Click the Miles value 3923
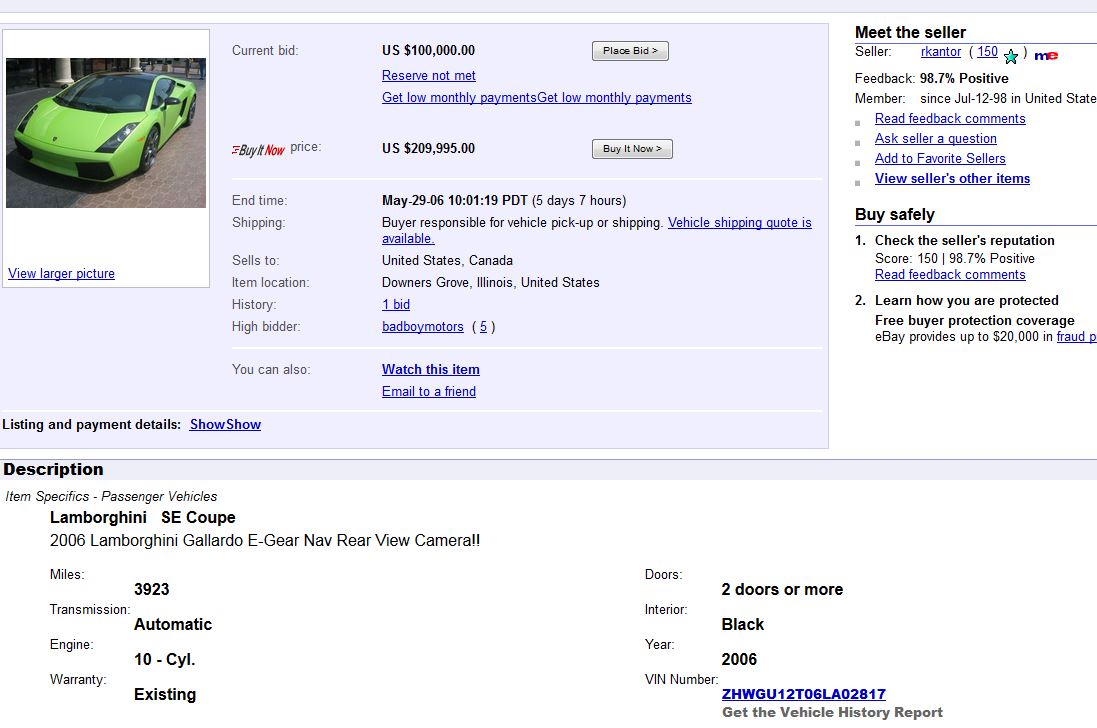Viewport: 1097px width, 728px height. (152, 590)
